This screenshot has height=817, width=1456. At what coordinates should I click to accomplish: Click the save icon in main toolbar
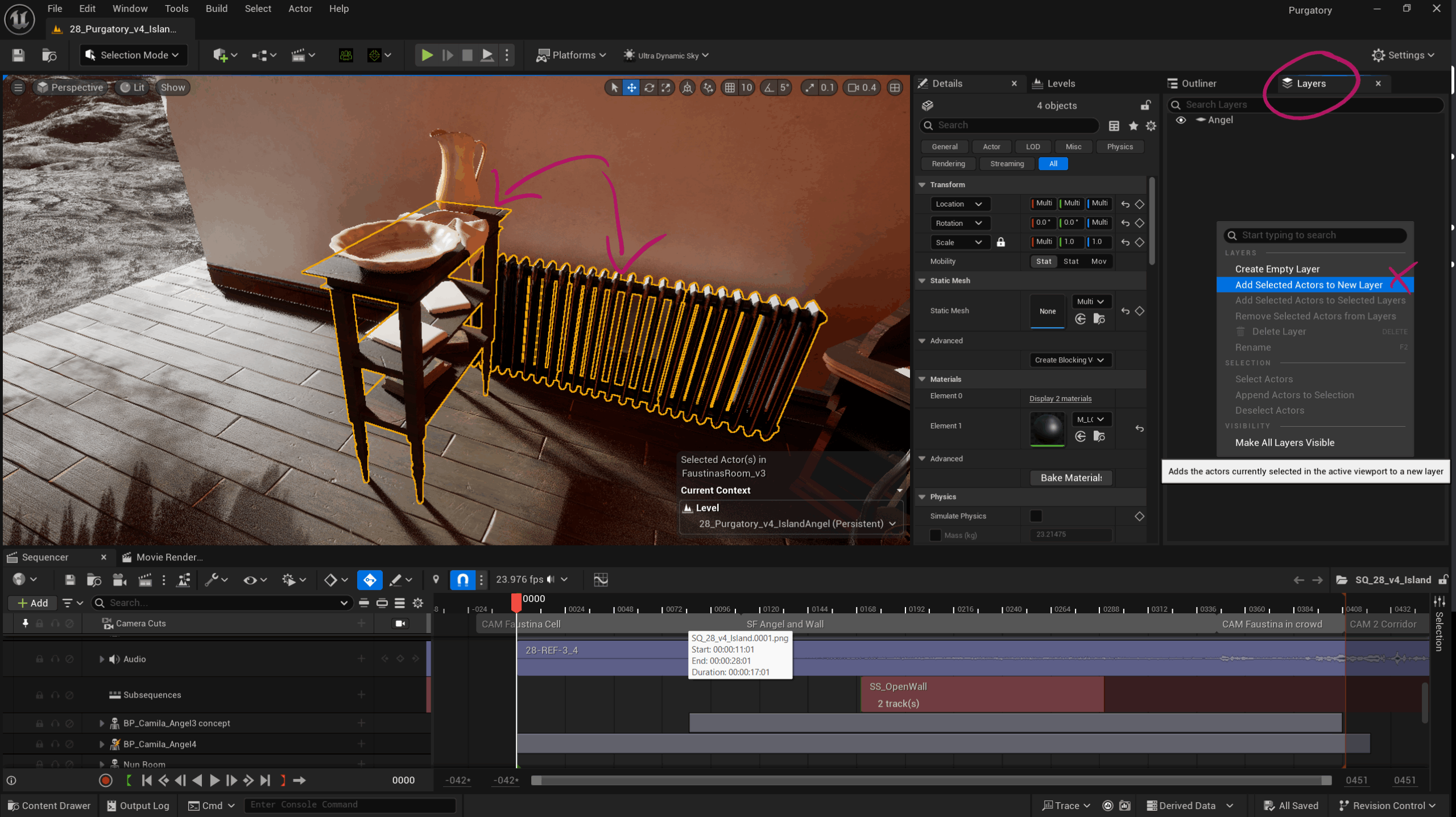pyautogui.click(x=18, y=55)
